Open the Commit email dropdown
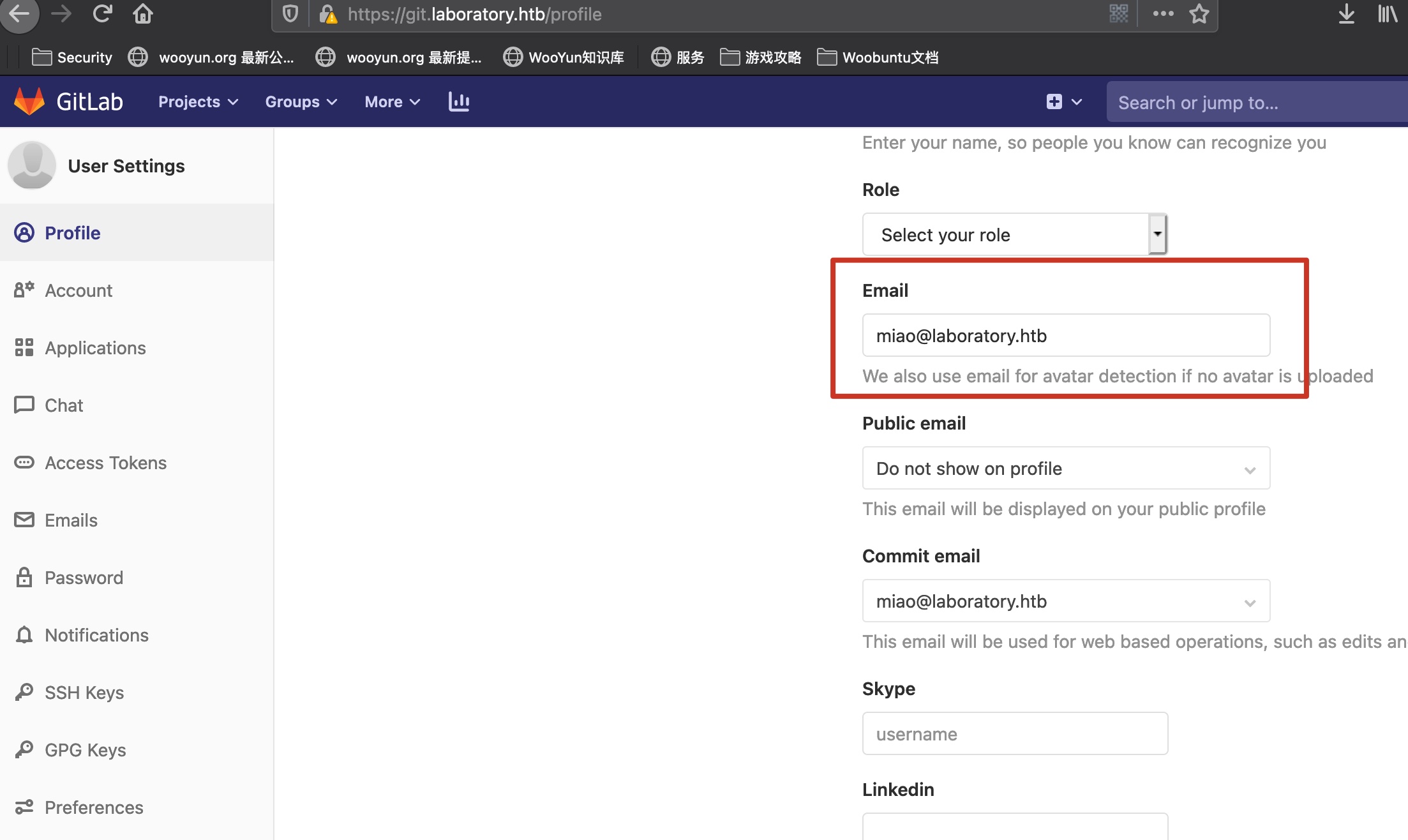The height and width of the screenshot is (840, 1408). pyautogui.click(x=1065, y=601)
